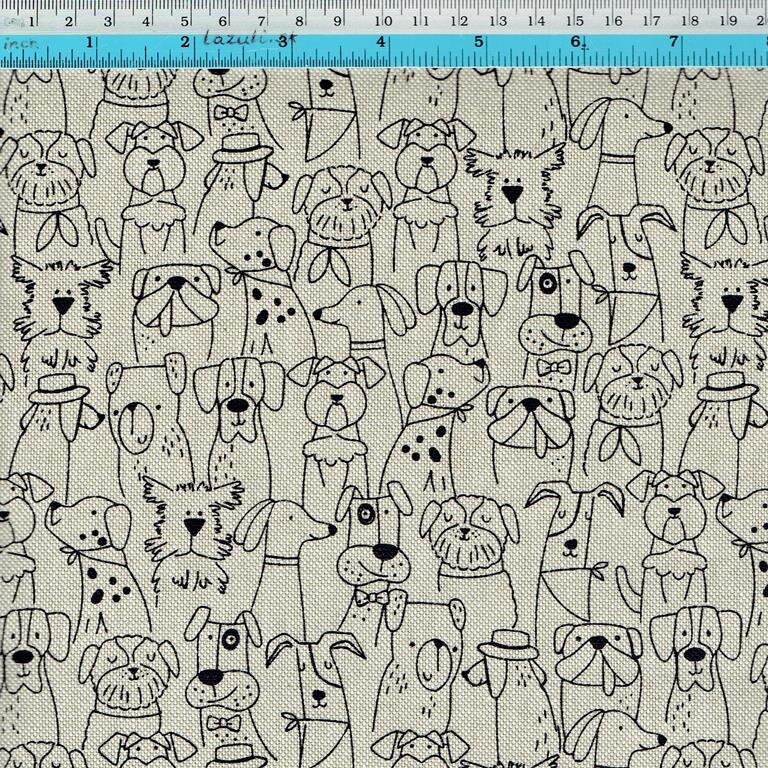Click the number 7 on blue inch scale
The height and width of the screenshot is (768, 768).
coord(674,42)
